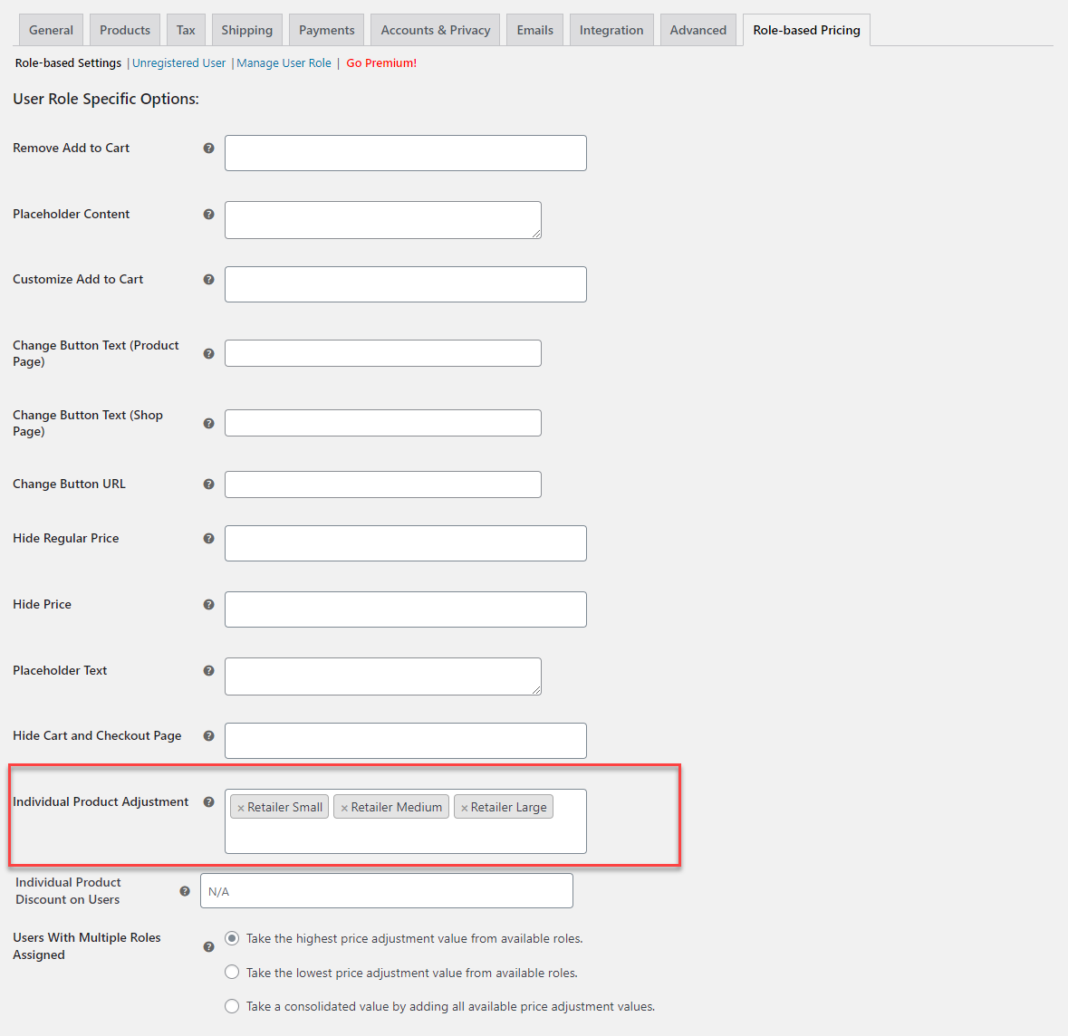The image size is (1068, 1036).
Task: Select lowest price adjustment value option
Action: (x=232, y=972)
